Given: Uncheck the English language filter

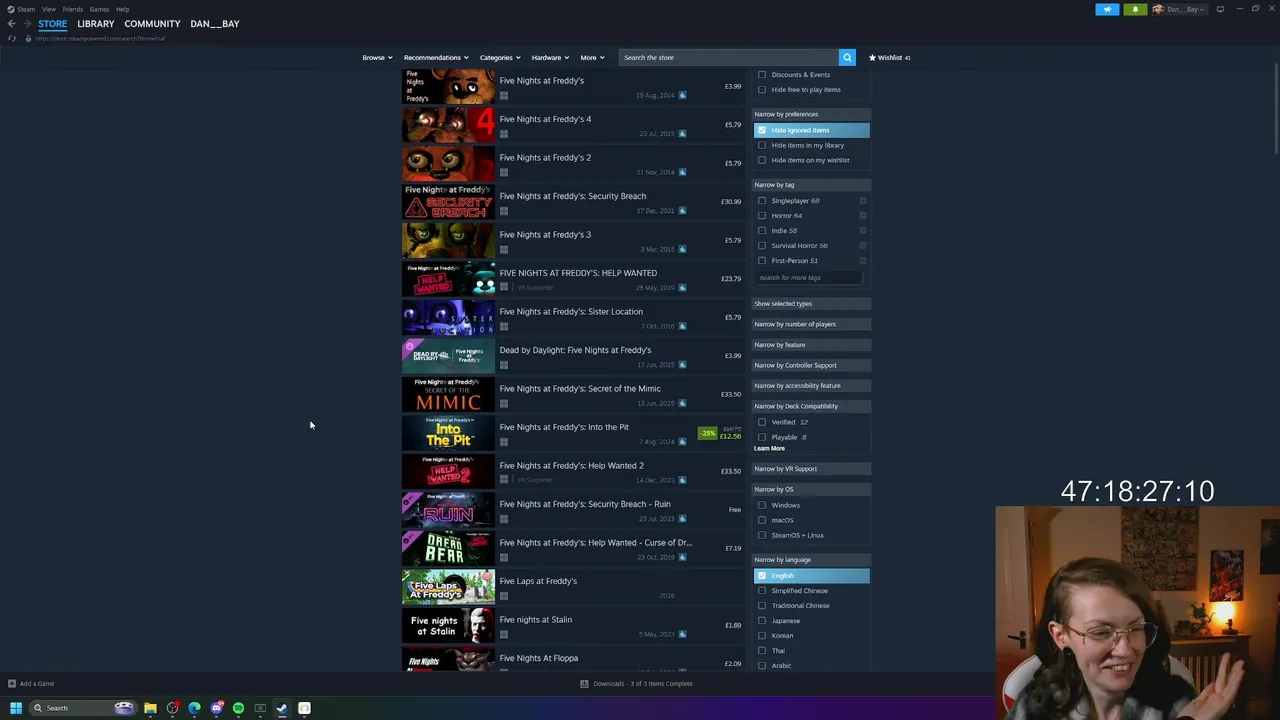Looking at the screenshot, I should (762, 576).
